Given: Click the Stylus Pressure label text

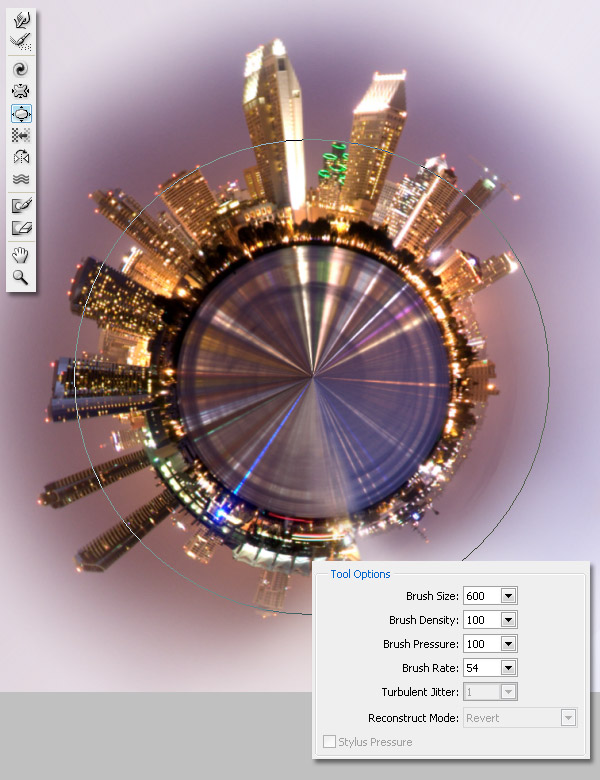Looking at the screenshot, I should pyautogui.click(x=375, y=742).
